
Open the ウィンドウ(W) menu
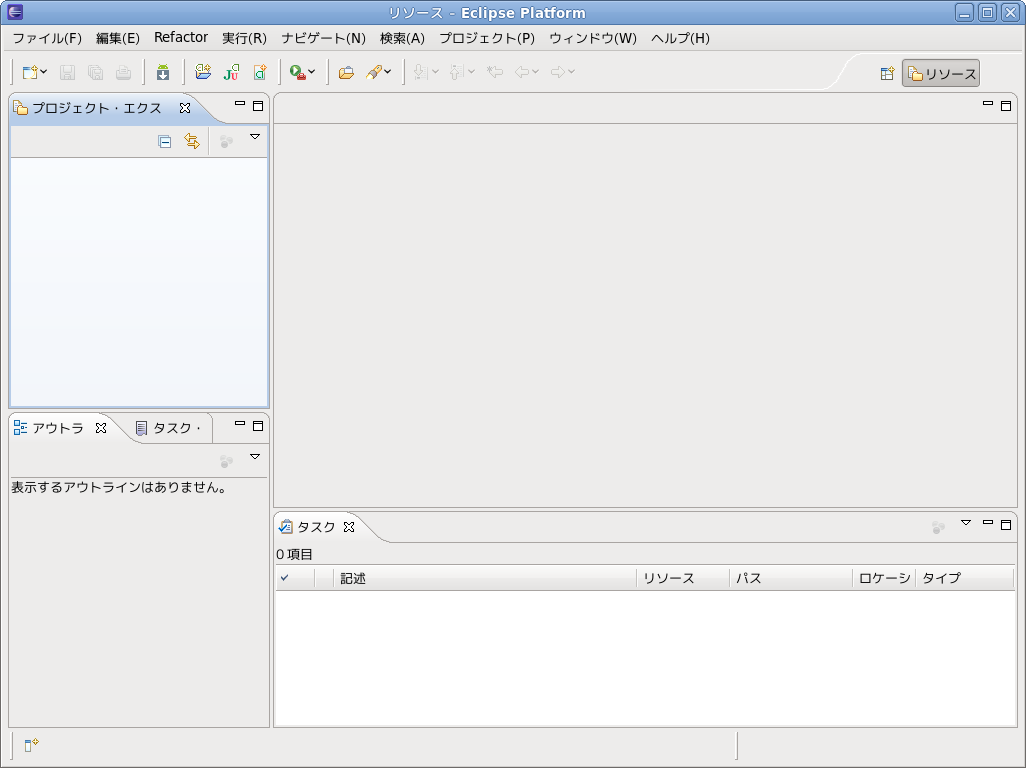[x=593, y=38]
